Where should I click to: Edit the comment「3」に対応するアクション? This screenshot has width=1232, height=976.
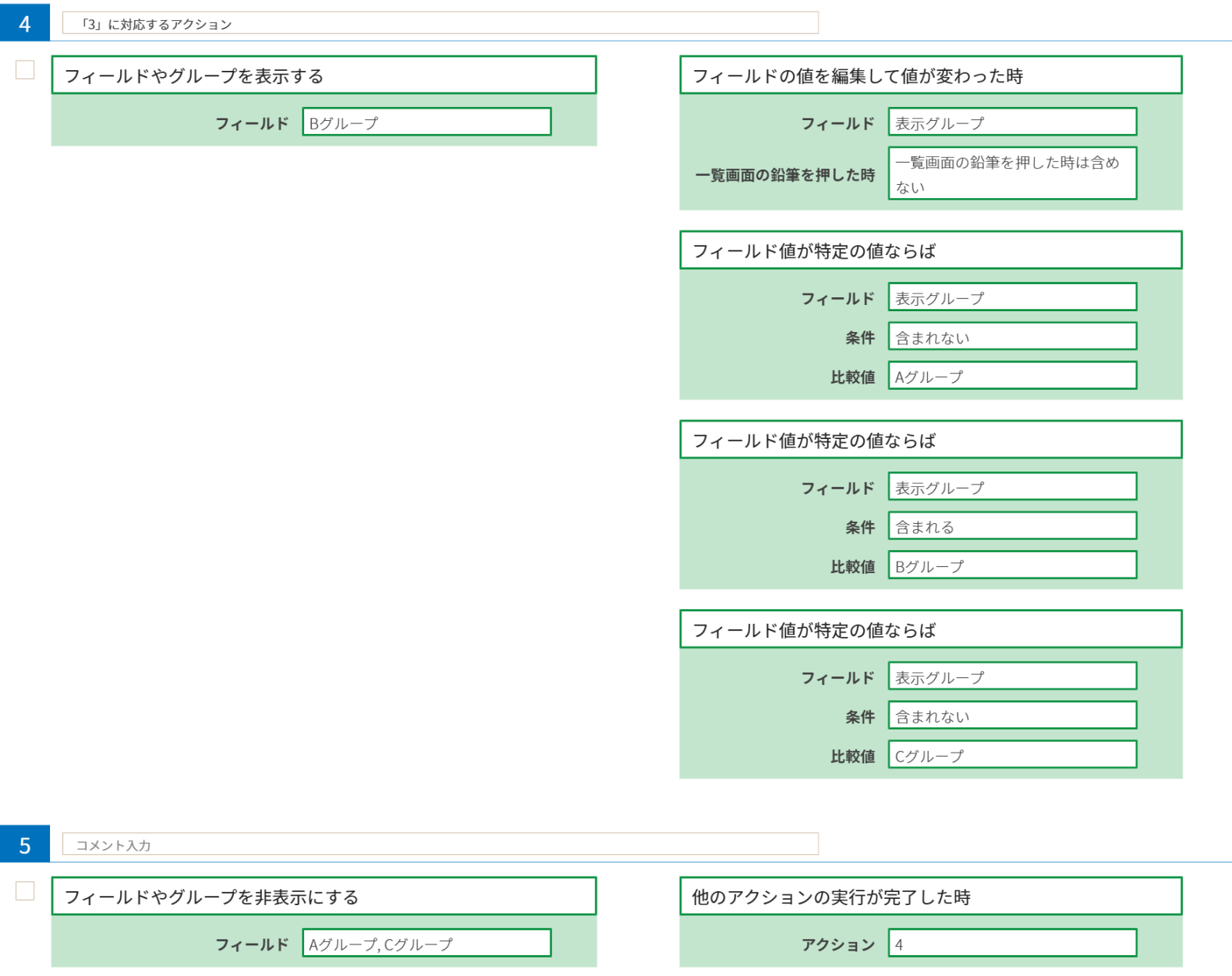pyautogui.click(x=440, y=24)
